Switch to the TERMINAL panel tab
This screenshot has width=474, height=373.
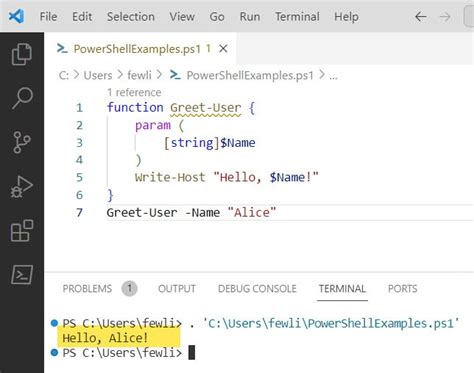pos(342,288)
